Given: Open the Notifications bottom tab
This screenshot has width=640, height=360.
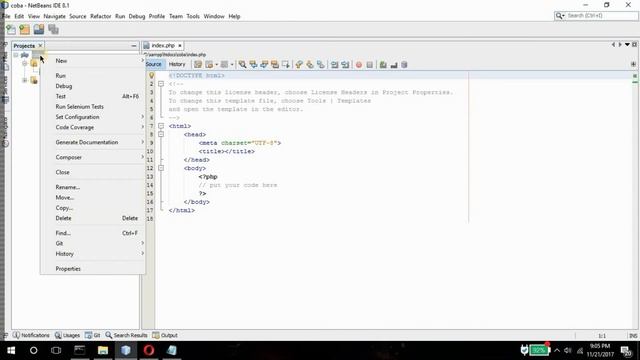Looking at the screenshot, I should click(x=31, y=335).
